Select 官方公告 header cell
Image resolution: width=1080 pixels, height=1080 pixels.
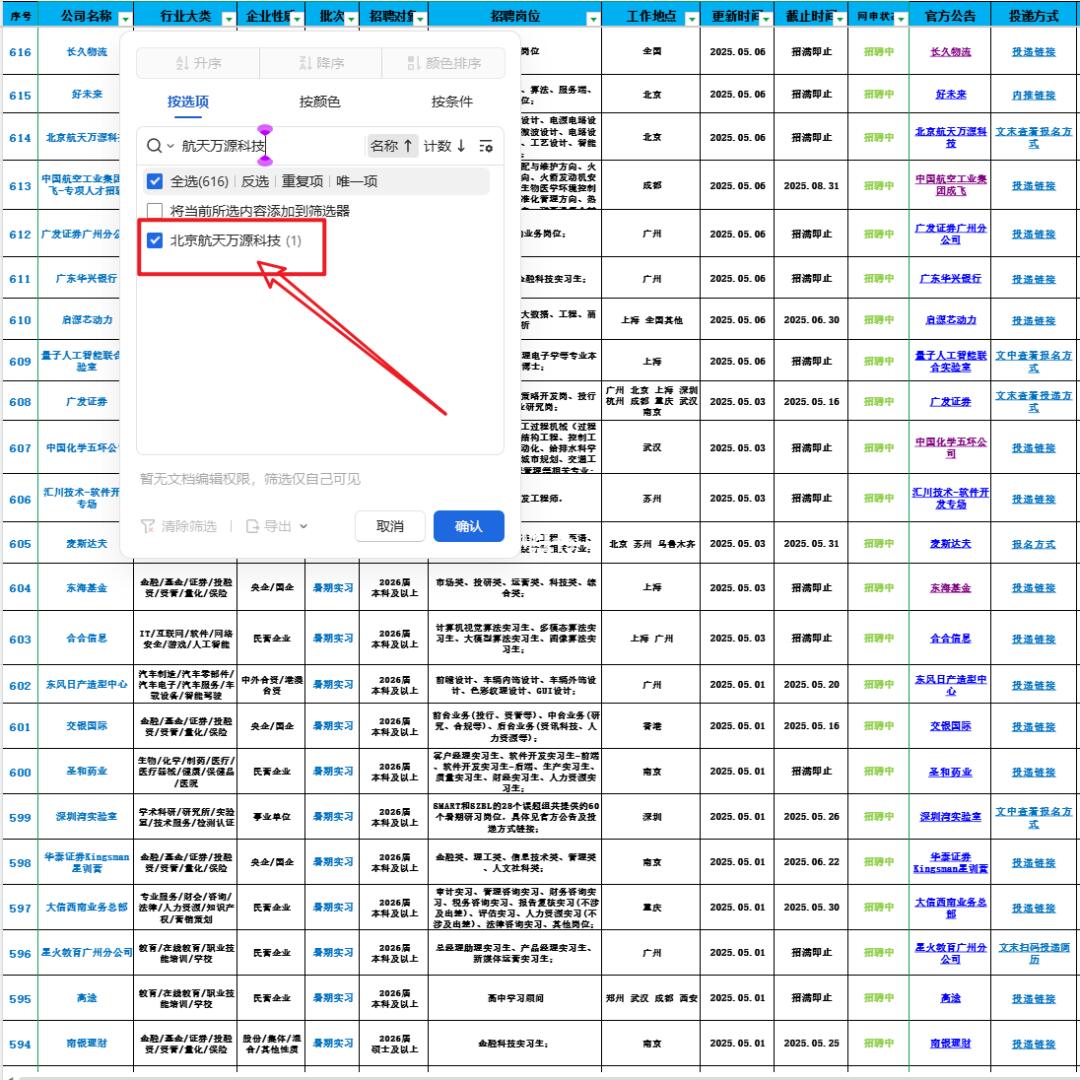coord(950,16)
